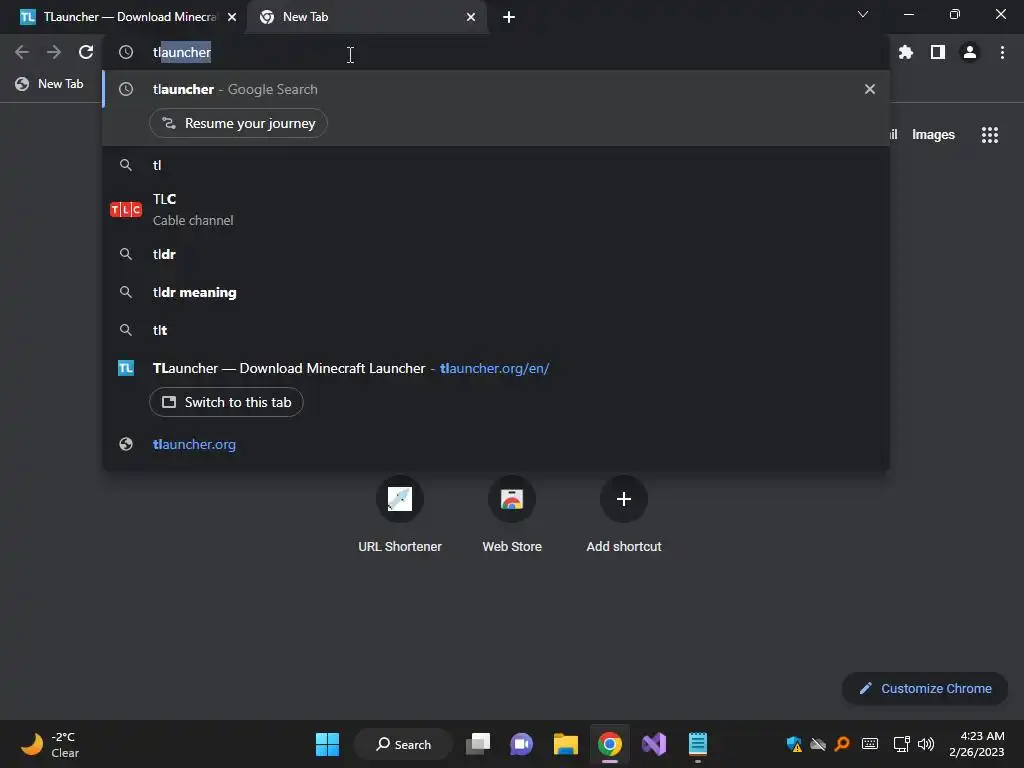Click the Chrome taskbar icon

coord(609,744)
